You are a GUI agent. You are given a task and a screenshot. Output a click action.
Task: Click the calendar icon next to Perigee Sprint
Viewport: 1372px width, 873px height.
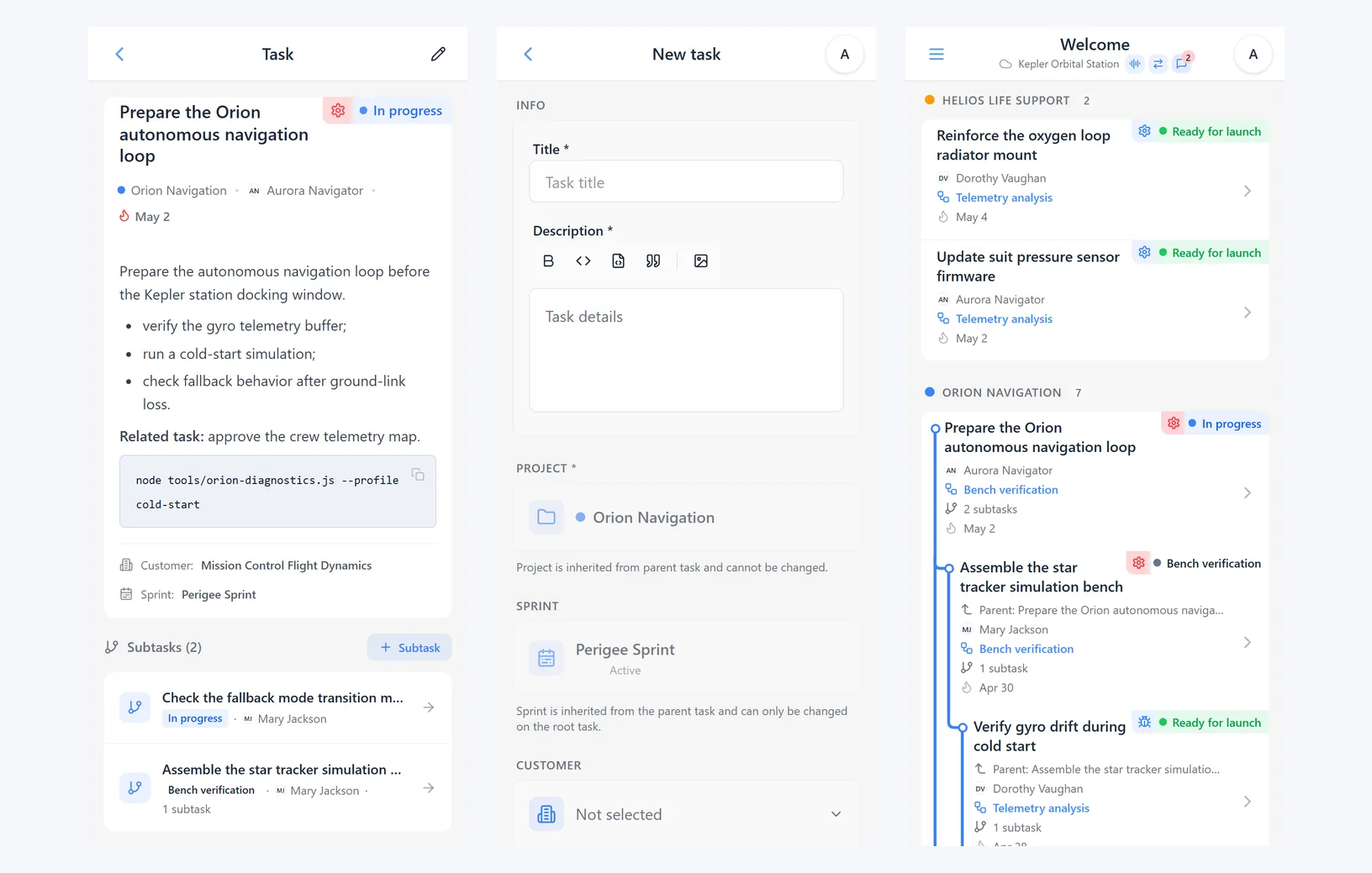pyautogui.click(x=546, y=658)
